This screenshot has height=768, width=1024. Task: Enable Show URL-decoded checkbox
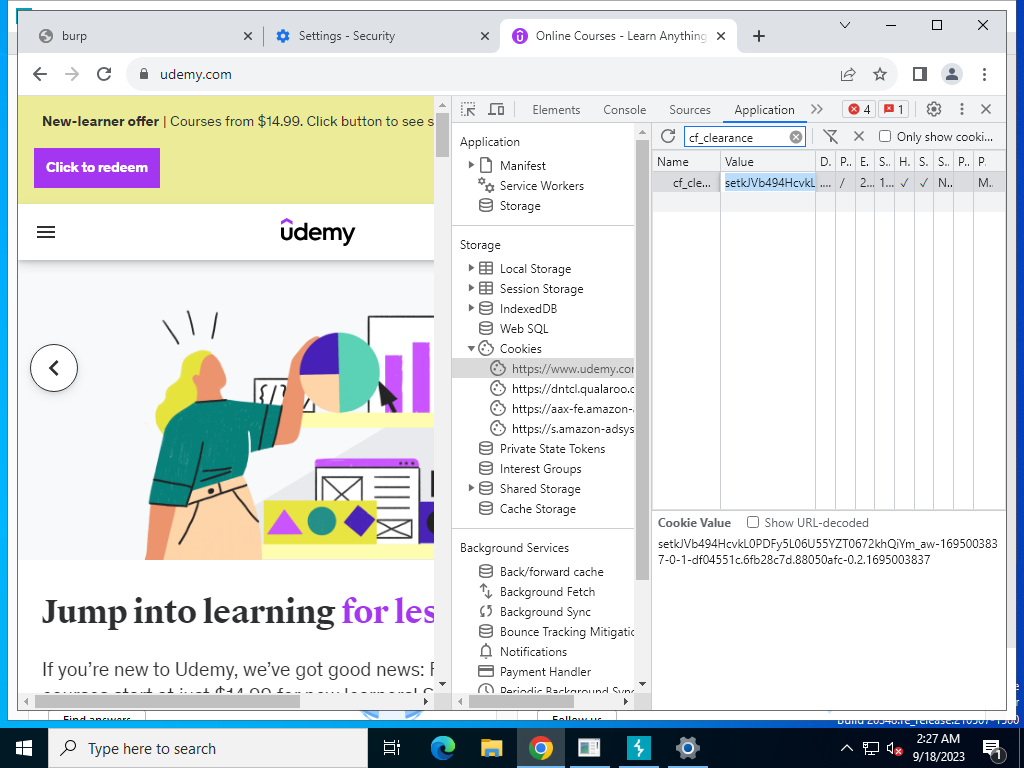pos(753,522)
